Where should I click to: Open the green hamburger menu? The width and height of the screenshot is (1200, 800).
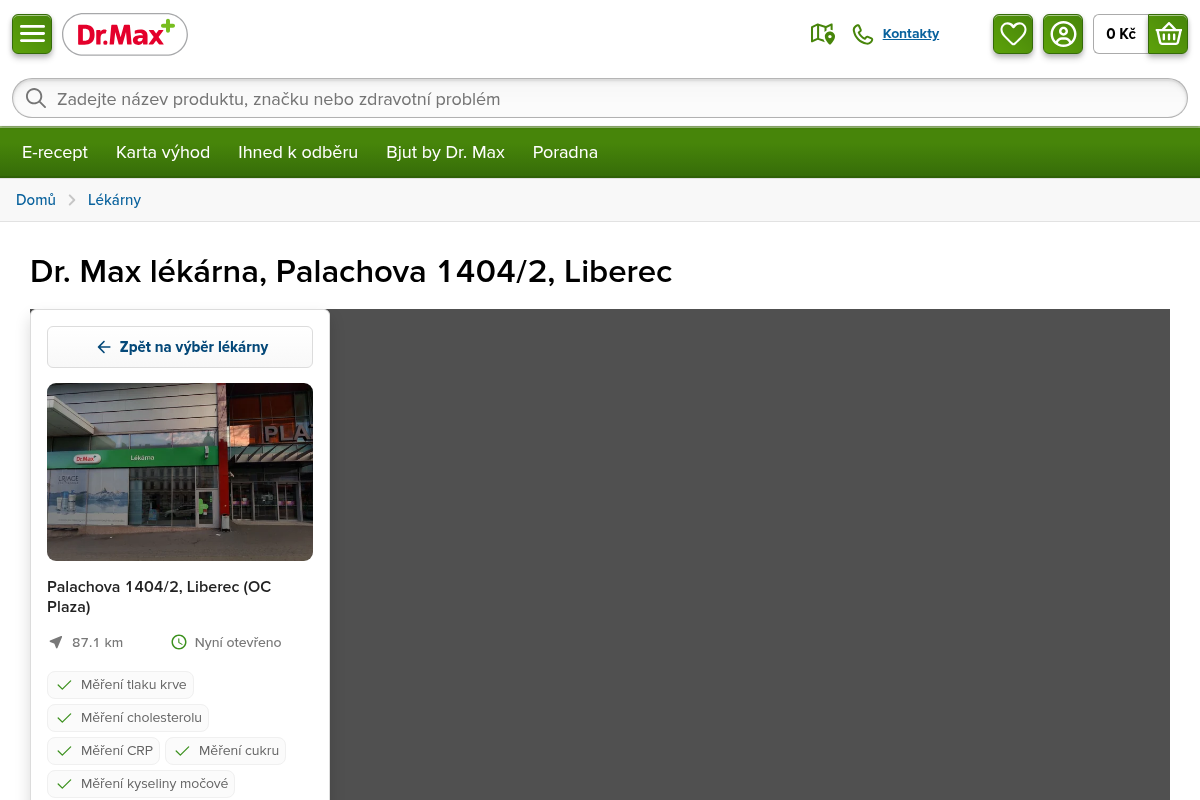pos(32,34)
